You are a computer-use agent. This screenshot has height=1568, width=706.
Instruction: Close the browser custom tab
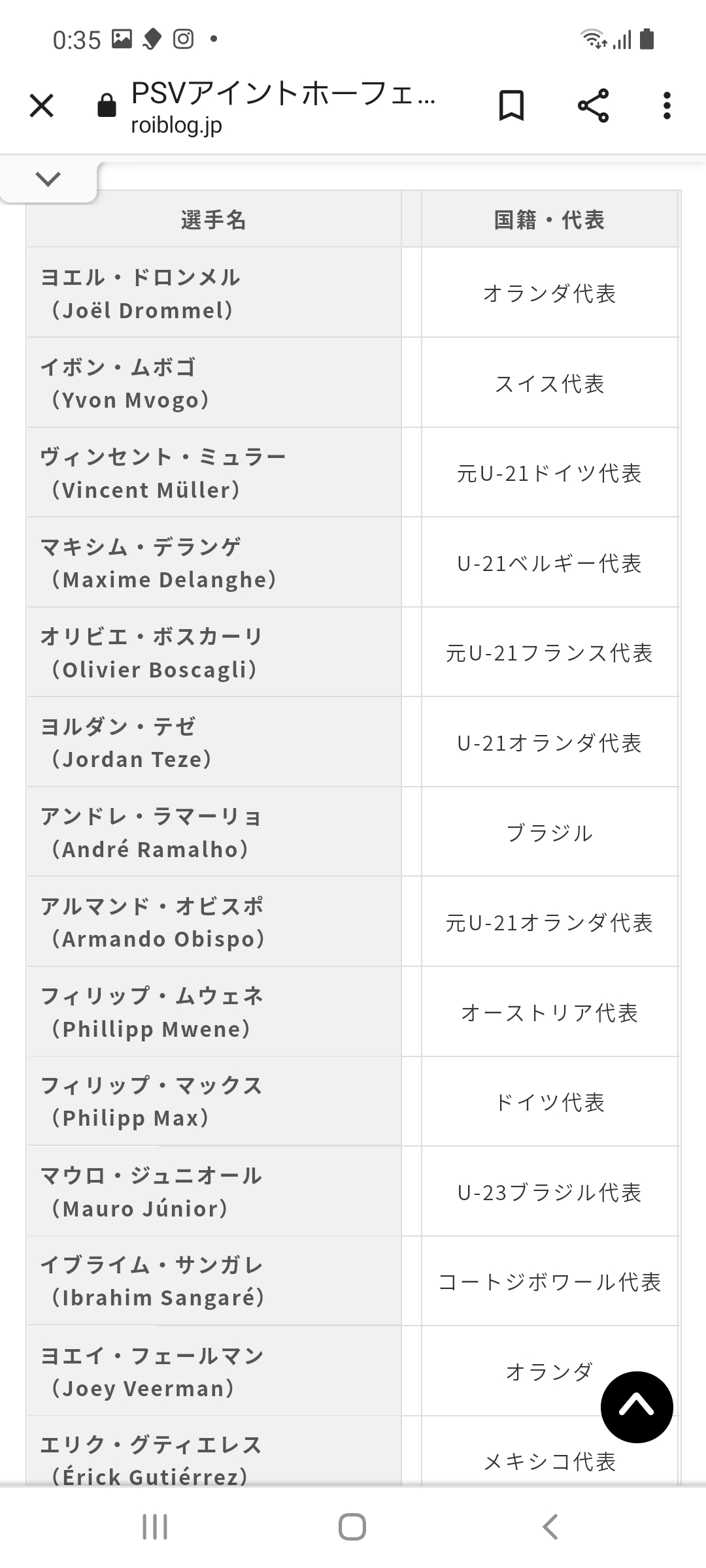pyautogui.click(x=42, y=106)
